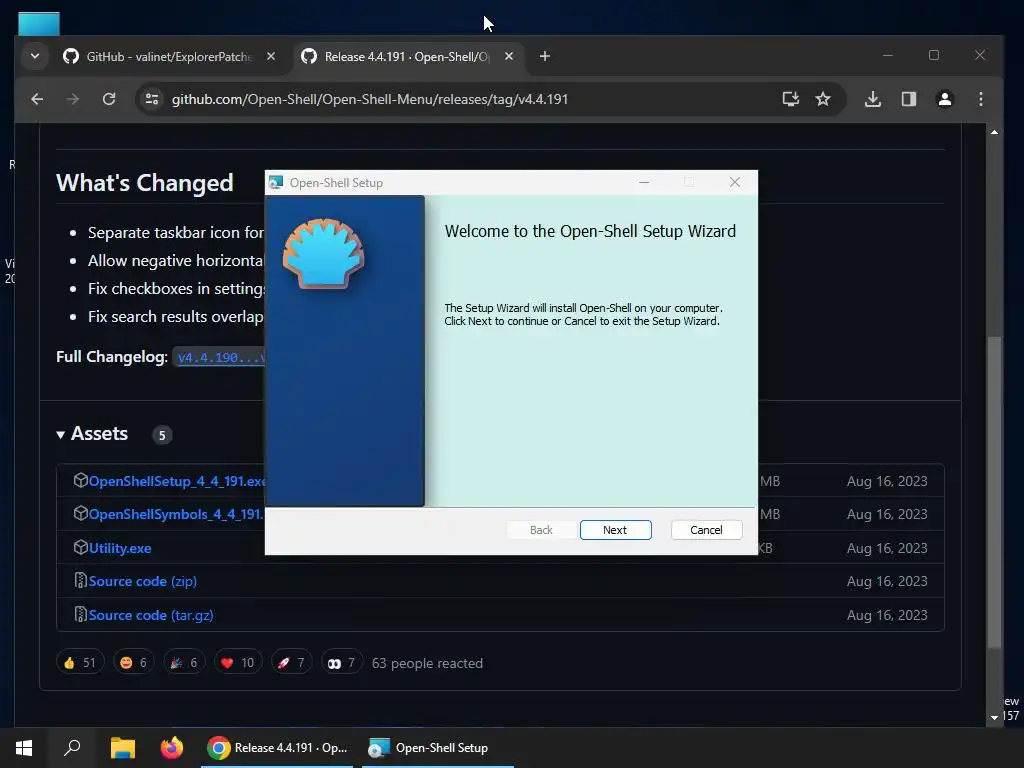Close the Release 4.4.191 browser tab
The width and height of the screenshot is (1024, 768).
(x=509, y=56)
